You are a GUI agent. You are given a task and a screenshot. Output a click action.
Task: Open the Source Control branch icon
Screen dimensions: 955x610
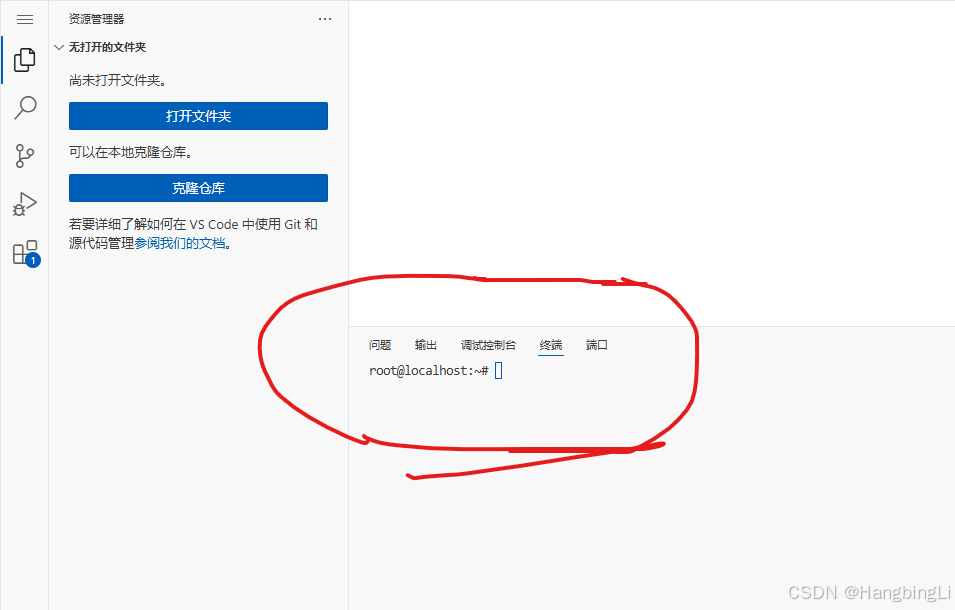(x=25, y=156)
